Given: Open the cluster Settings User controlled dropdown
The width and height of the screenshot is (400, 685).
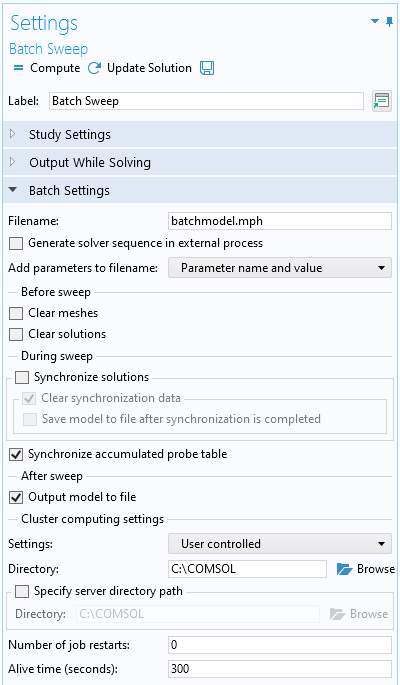Looking at the screenshot, I should (x=280, y=544).
